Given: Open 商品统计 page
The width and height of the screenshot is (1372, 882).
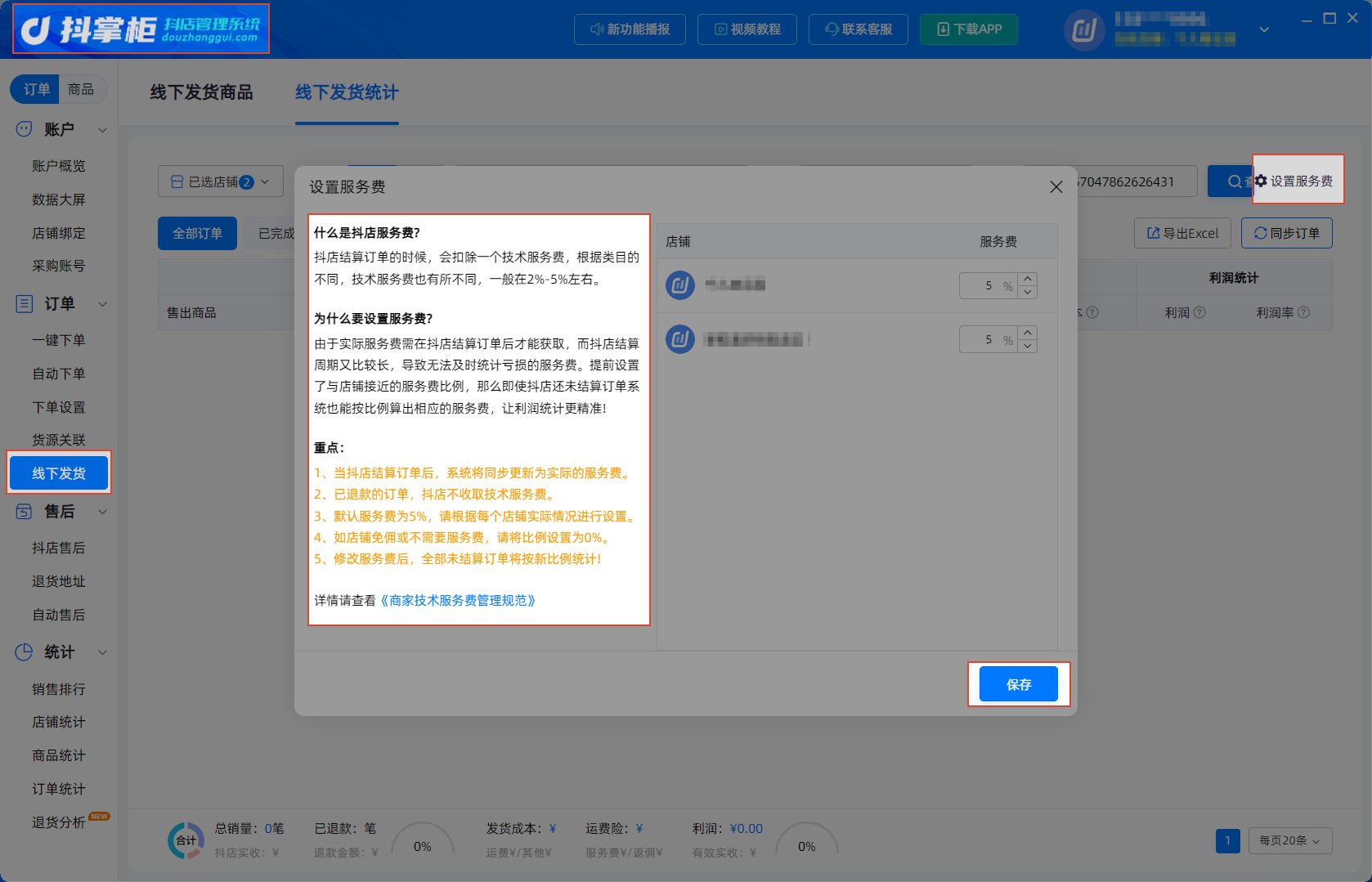Looking at the screenshot, I should 59,755.
